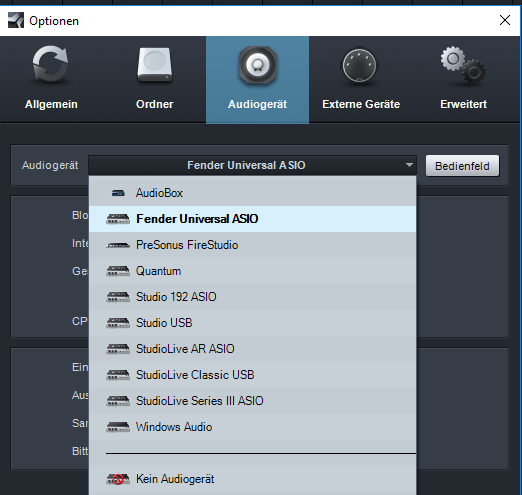
Task: Click the AudioBox device icon
Action: (x=118, y=193)
